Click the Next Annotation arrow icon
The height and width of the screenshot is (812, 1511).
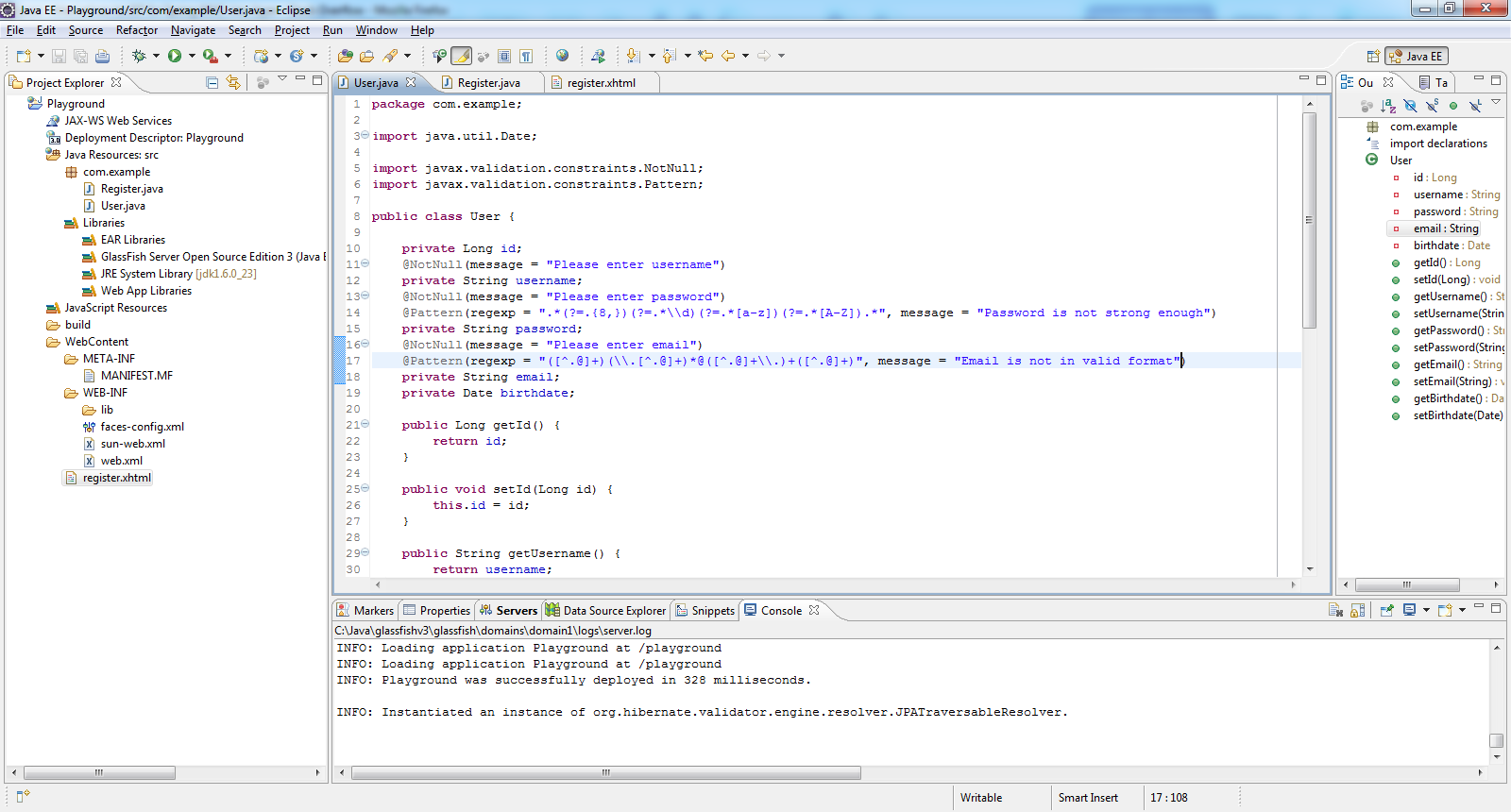pos(634,56)
